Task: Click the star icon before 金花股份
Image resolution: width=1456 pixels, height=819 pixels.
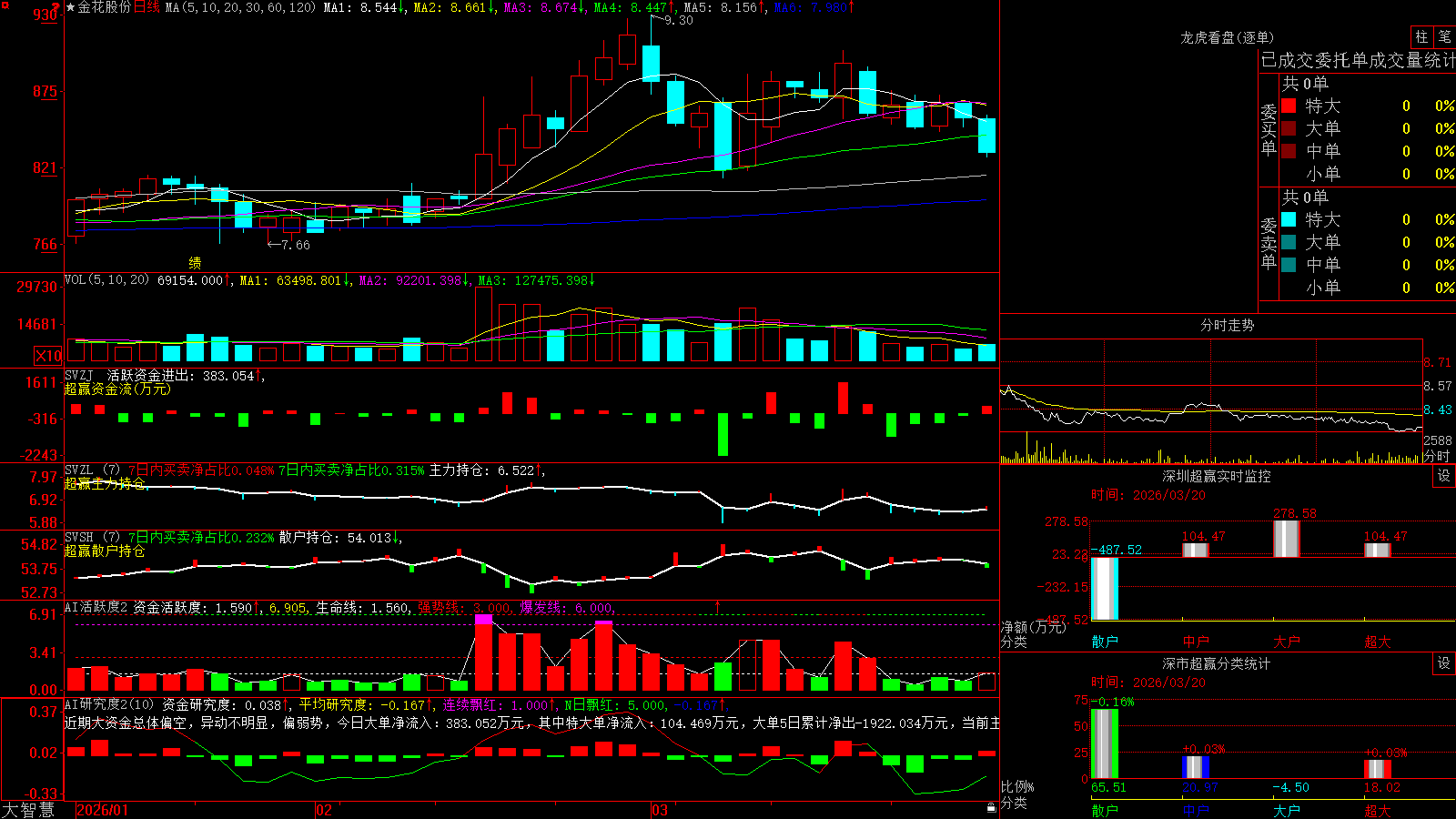Action: [x=71, y=7]
